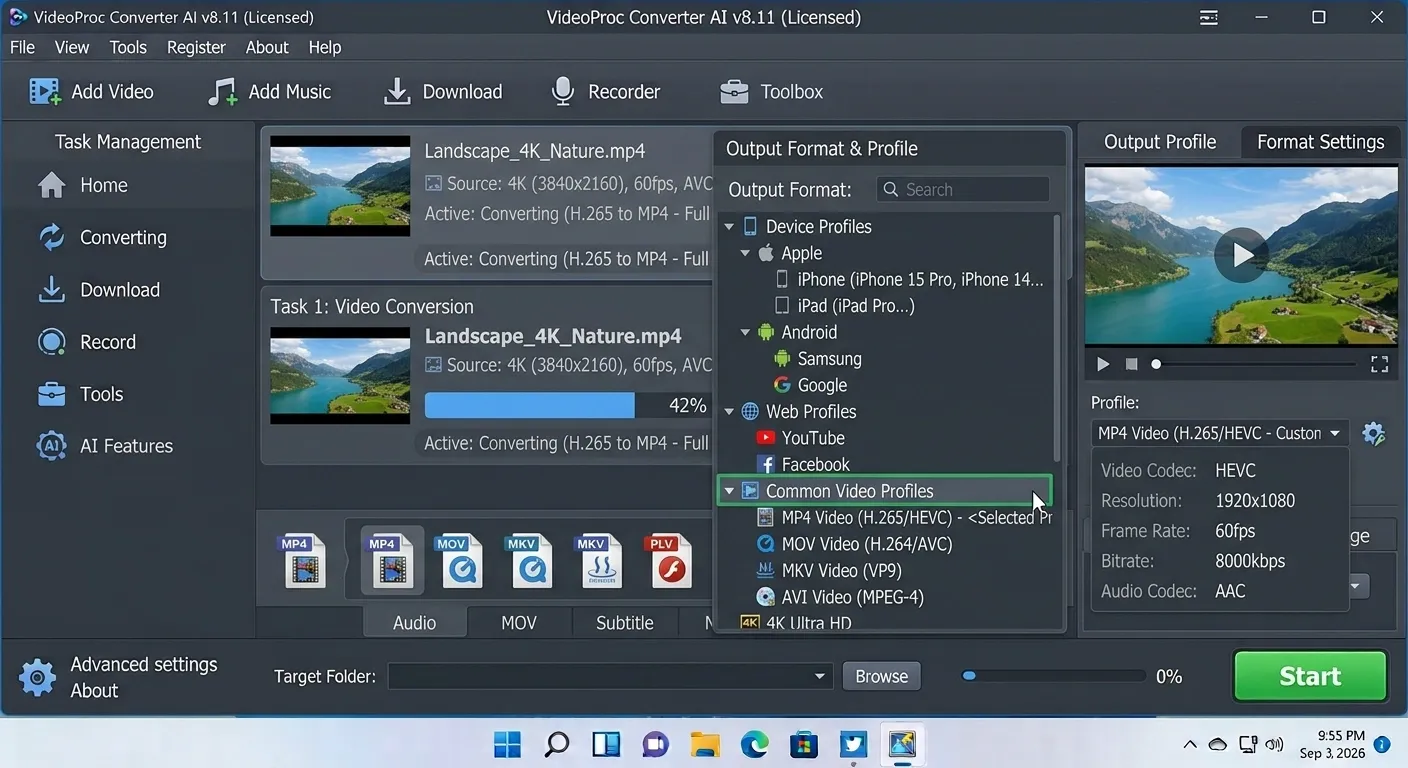Open File Explorer from the taskbar

click(x=705, y=744)
